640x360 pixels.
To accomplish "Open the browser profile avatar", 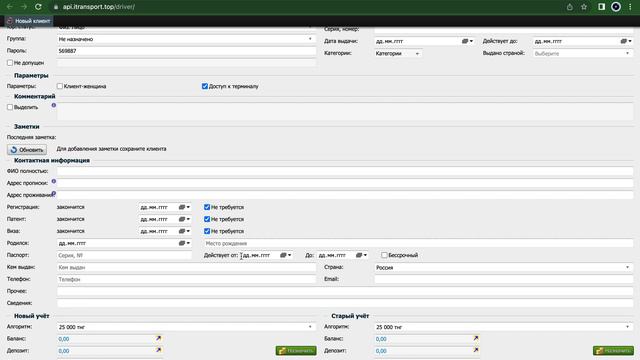I will point(616,7).
